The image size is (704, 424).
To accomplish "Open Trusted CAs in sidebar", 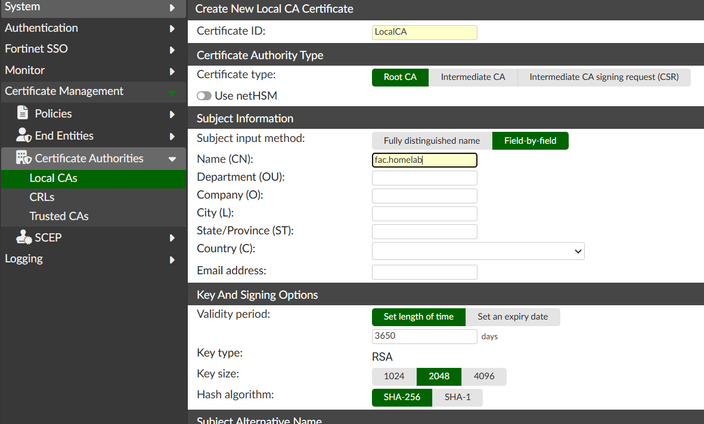I will coord(58,216).
